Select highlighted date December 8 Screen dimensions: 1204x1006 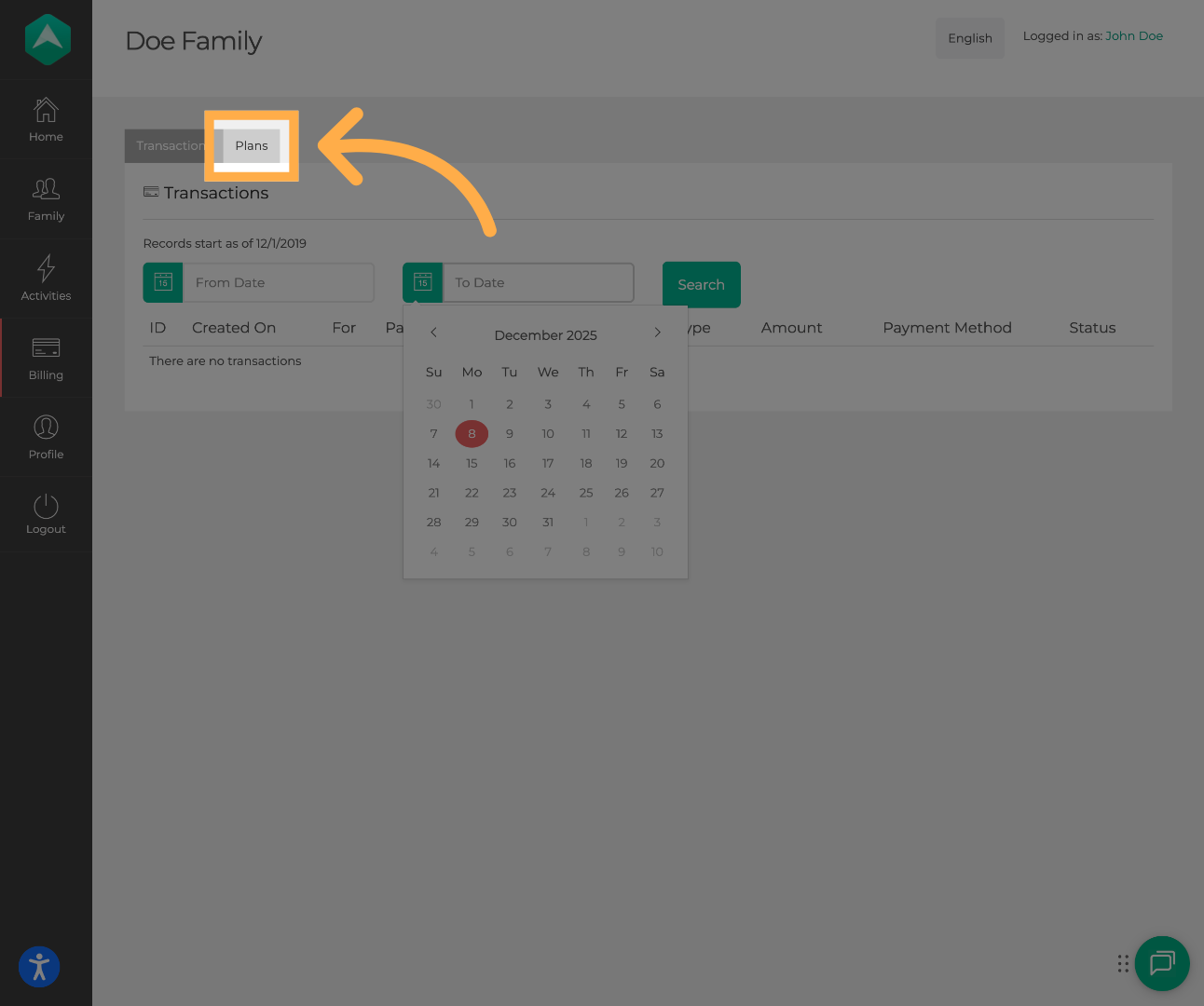click(472, 434)
